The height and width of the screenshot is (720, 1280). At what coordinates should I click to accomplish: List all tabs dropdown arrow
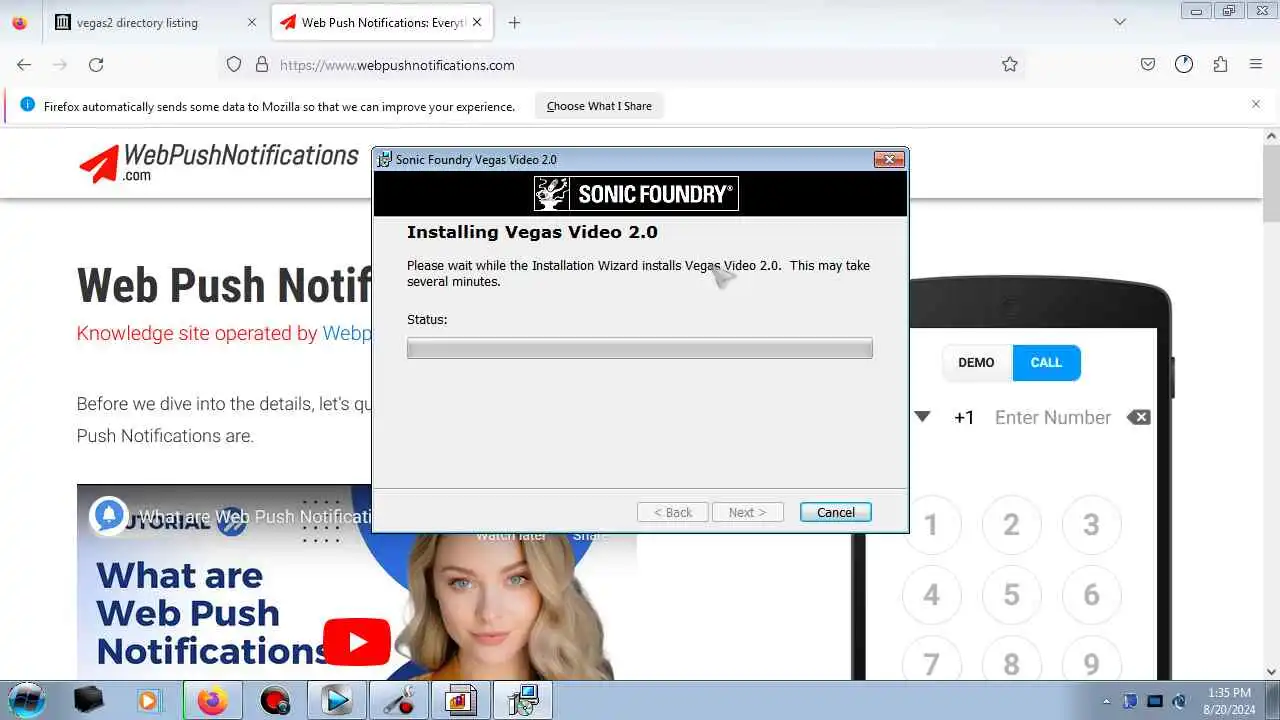1120,22
